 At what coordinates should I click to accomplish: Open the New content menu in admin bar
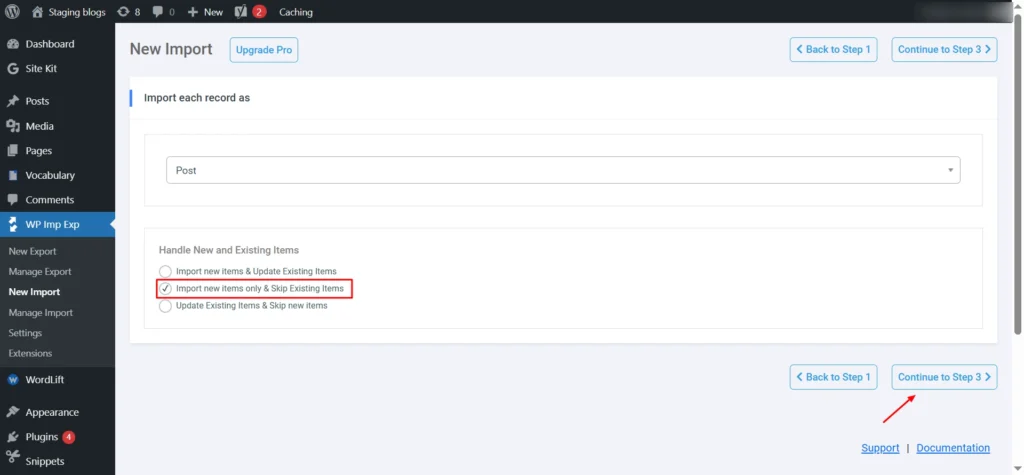[x=205, y=12]
